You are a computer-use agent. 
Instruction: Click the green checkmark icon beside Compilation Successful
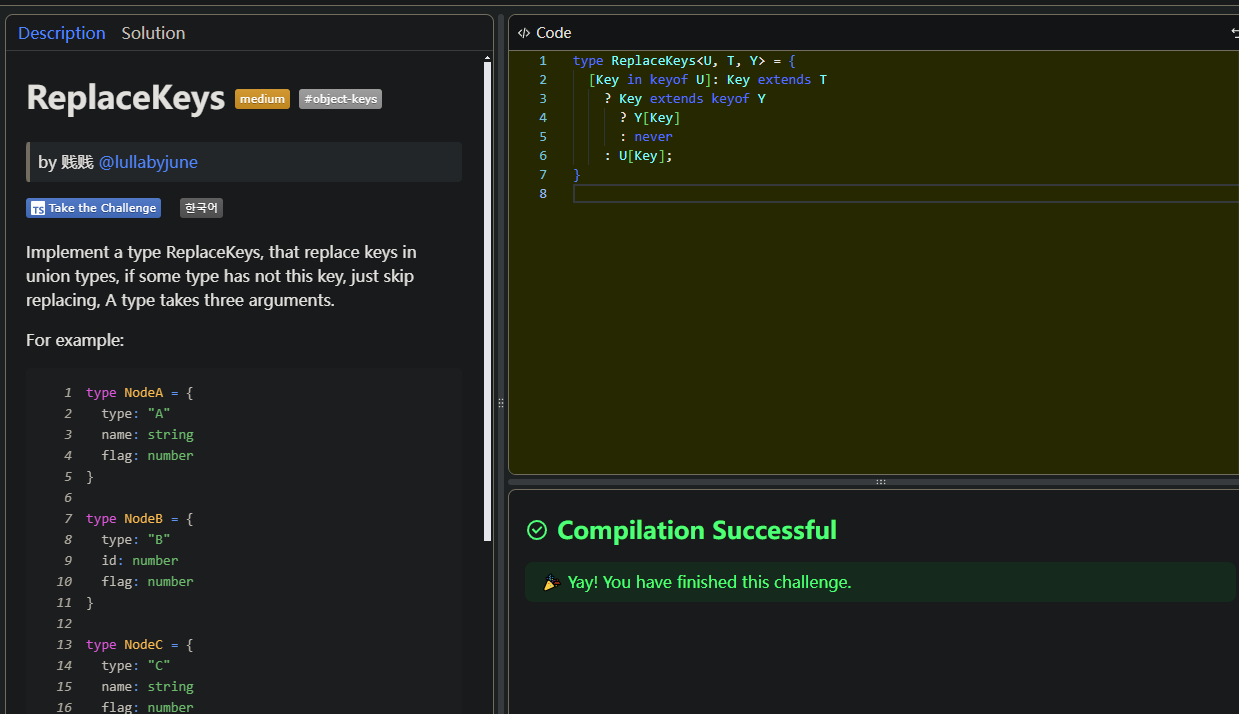[x=537, y=530]
